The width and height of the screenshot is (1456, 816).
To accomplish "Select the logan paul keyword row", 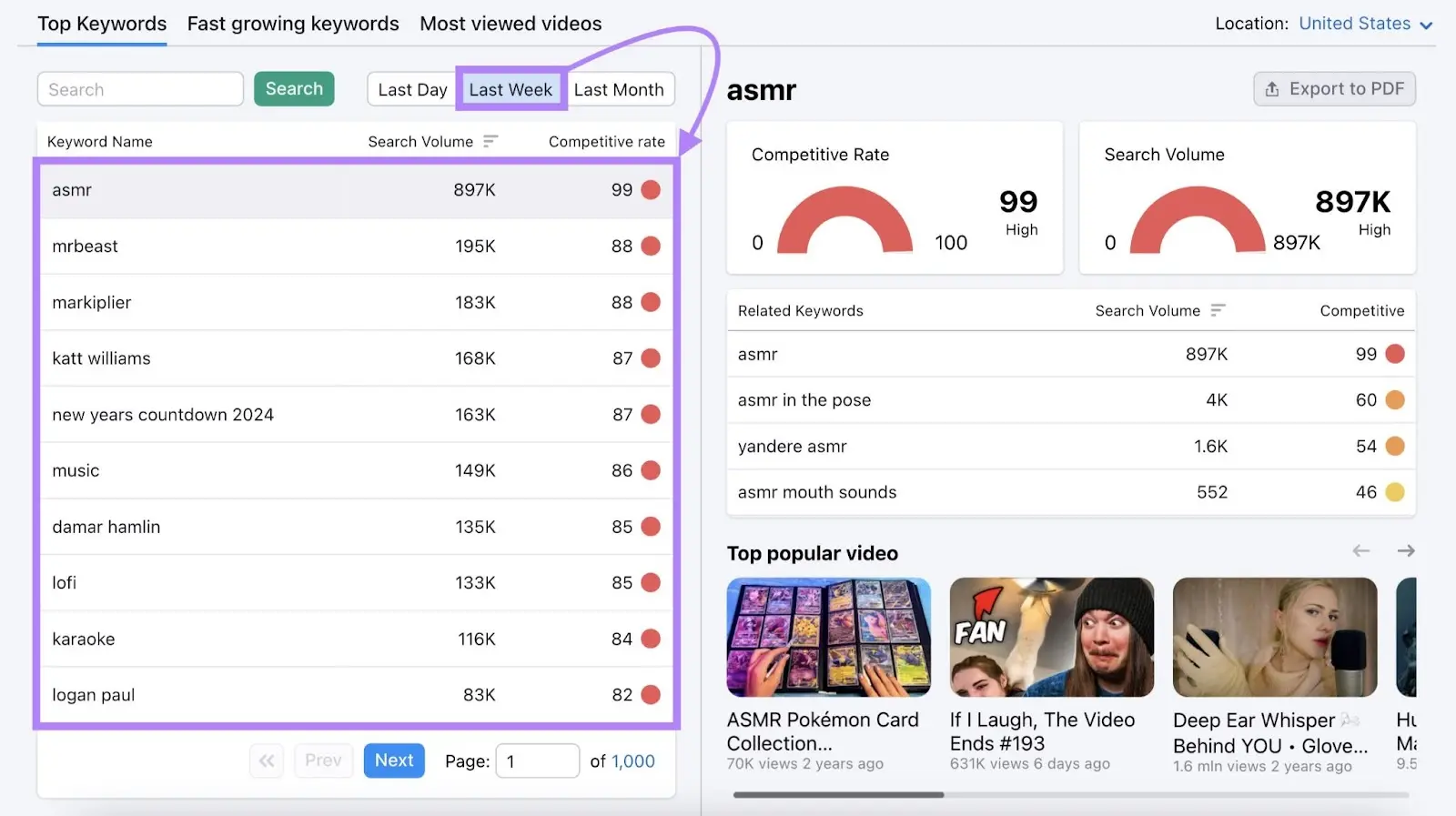I will pyautogui.click(x=356, y=695).
